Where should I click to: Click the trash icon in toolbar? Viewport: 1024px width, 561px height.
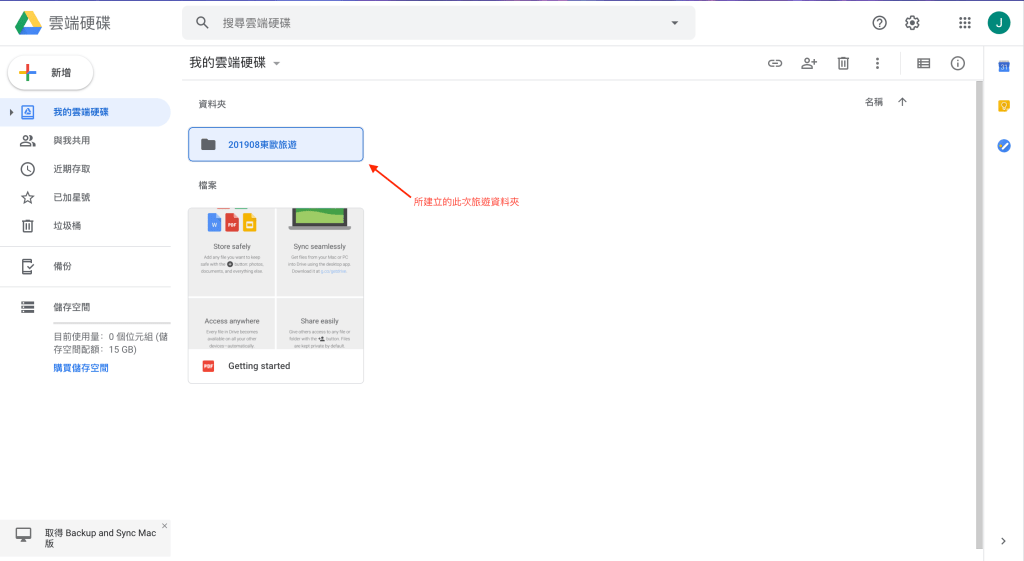843,63
